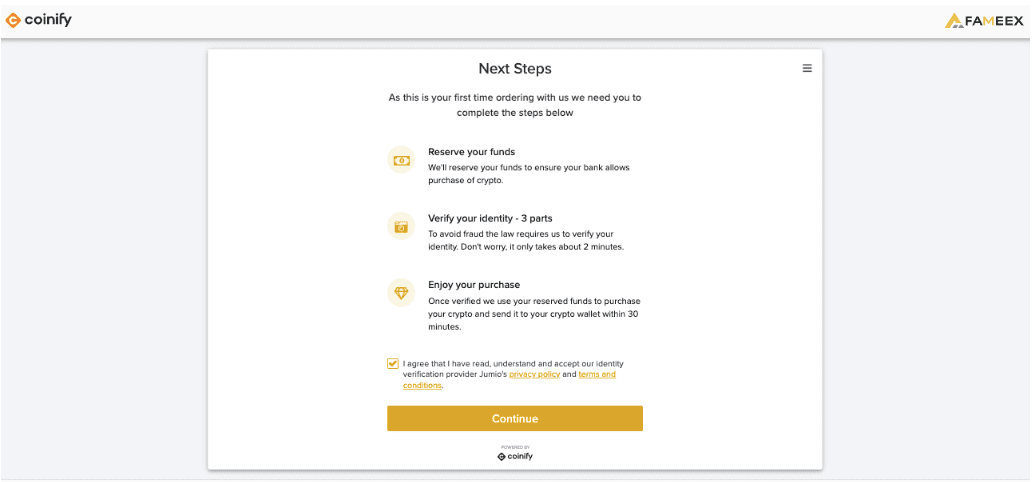Open the hamburger menu icon
This screenshot has width=1032, height=482.
(807, 68)
